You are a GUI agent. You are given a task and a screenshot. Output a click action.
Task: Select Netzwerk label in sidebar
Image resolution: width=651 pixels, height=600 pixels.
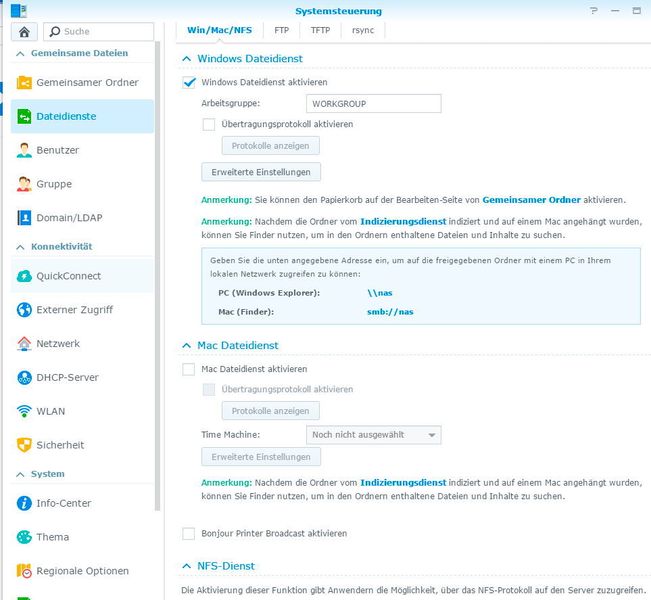tap(58, 344)
